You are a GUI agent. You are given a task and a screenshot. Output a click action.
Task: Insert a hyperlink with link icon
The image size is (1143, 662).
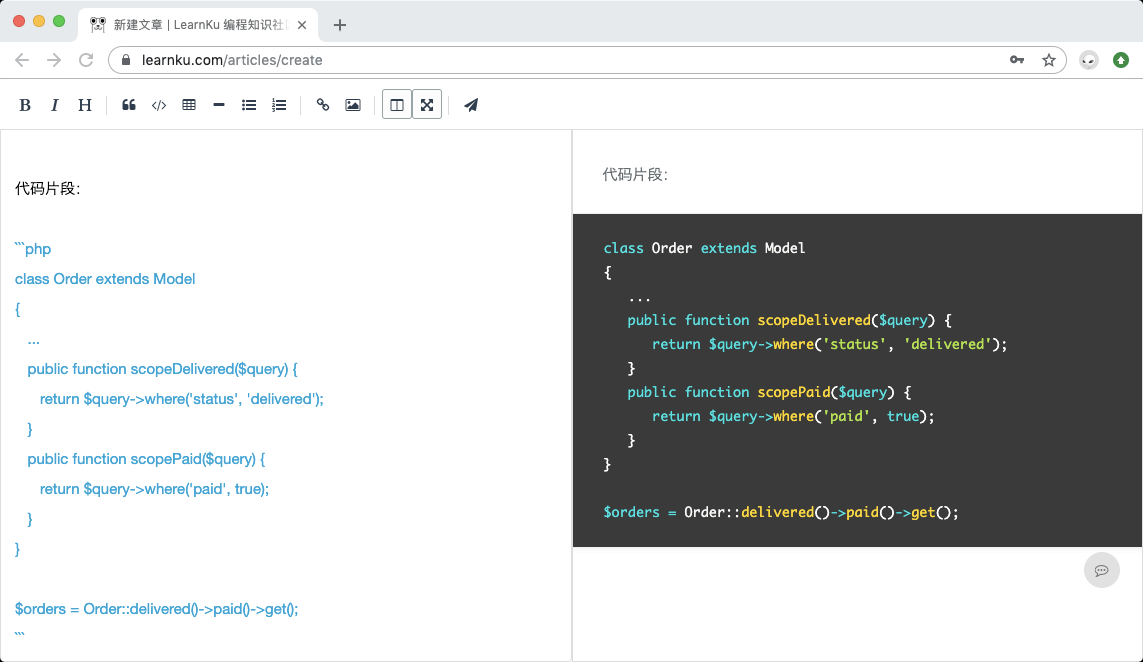[323, 105]
